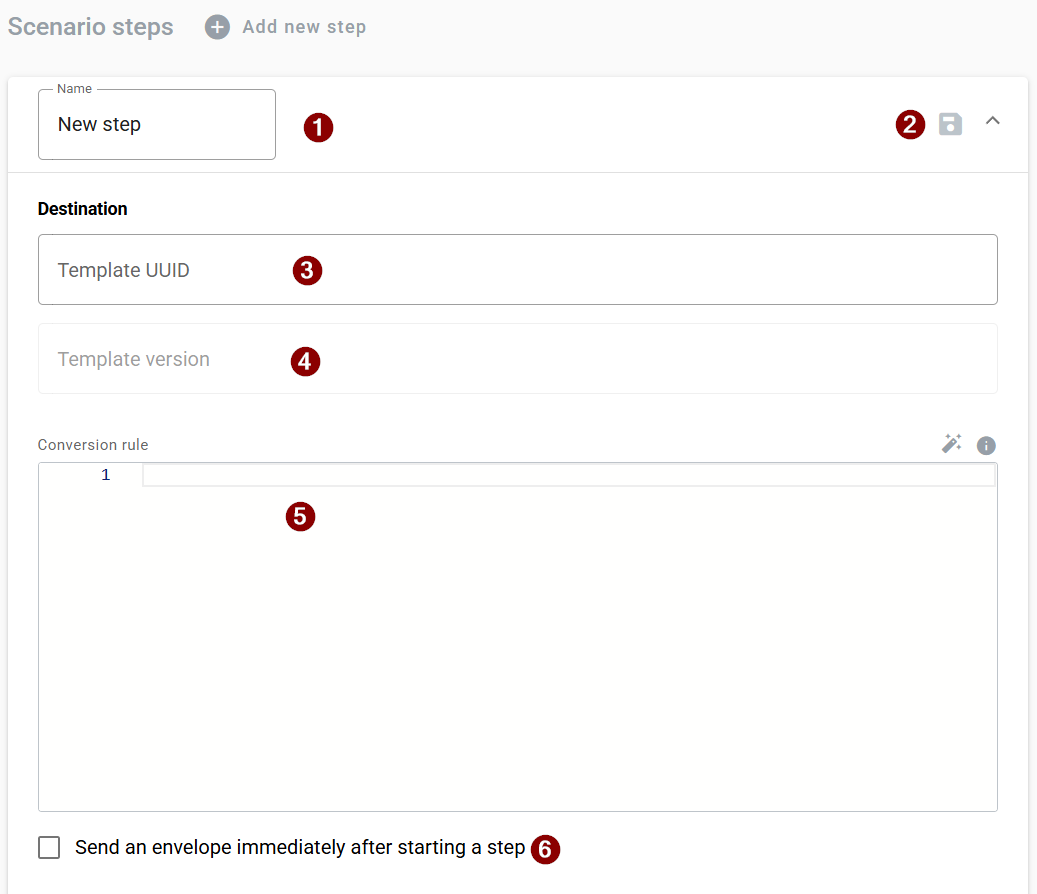Enable the Send an envelope immediately checkbox

coord(49,848)
